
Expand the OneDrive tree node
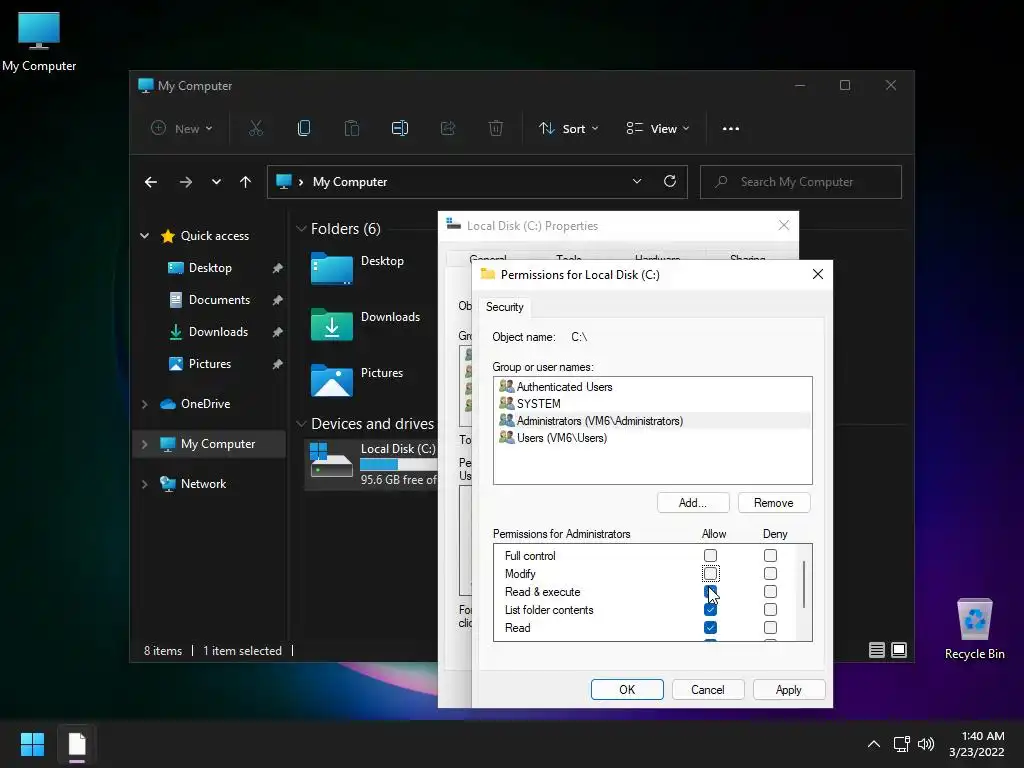[144, 404]
